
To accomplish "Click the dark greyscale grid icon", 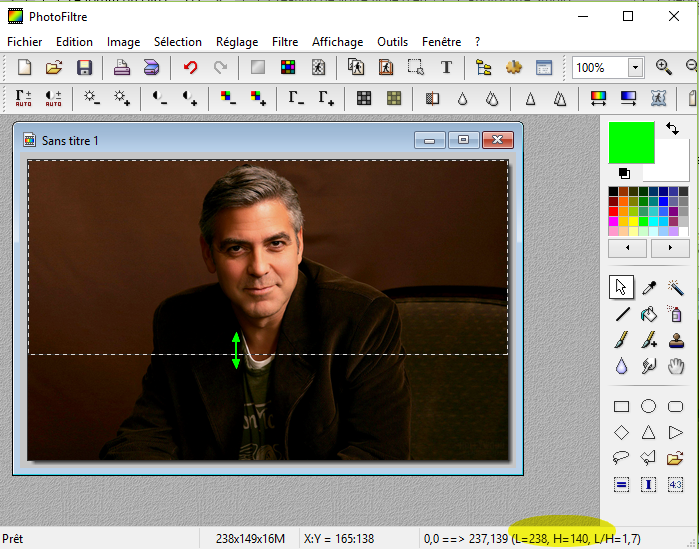I will click(364, 98).
